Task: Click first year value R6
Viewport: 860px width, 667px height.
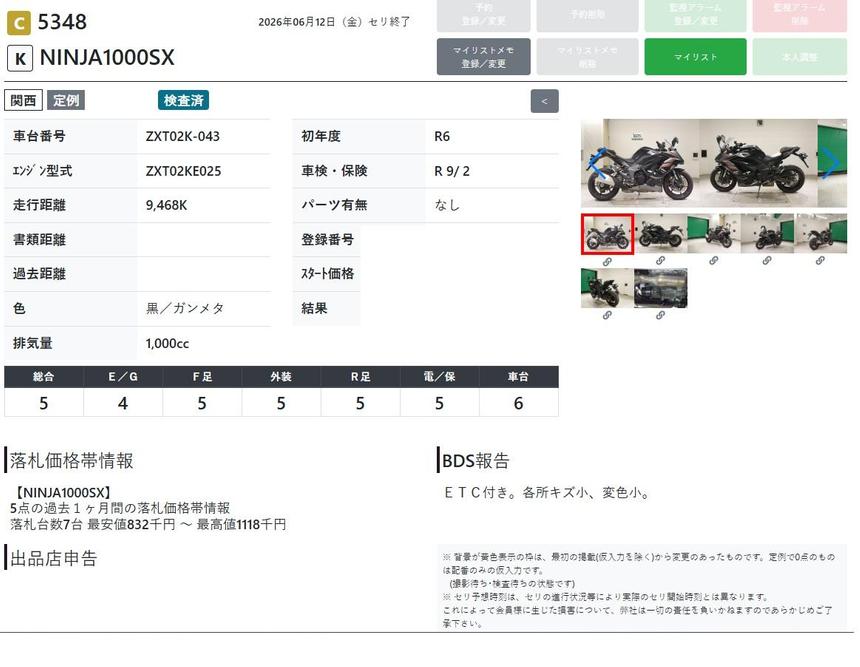Action: coord(442,136)
